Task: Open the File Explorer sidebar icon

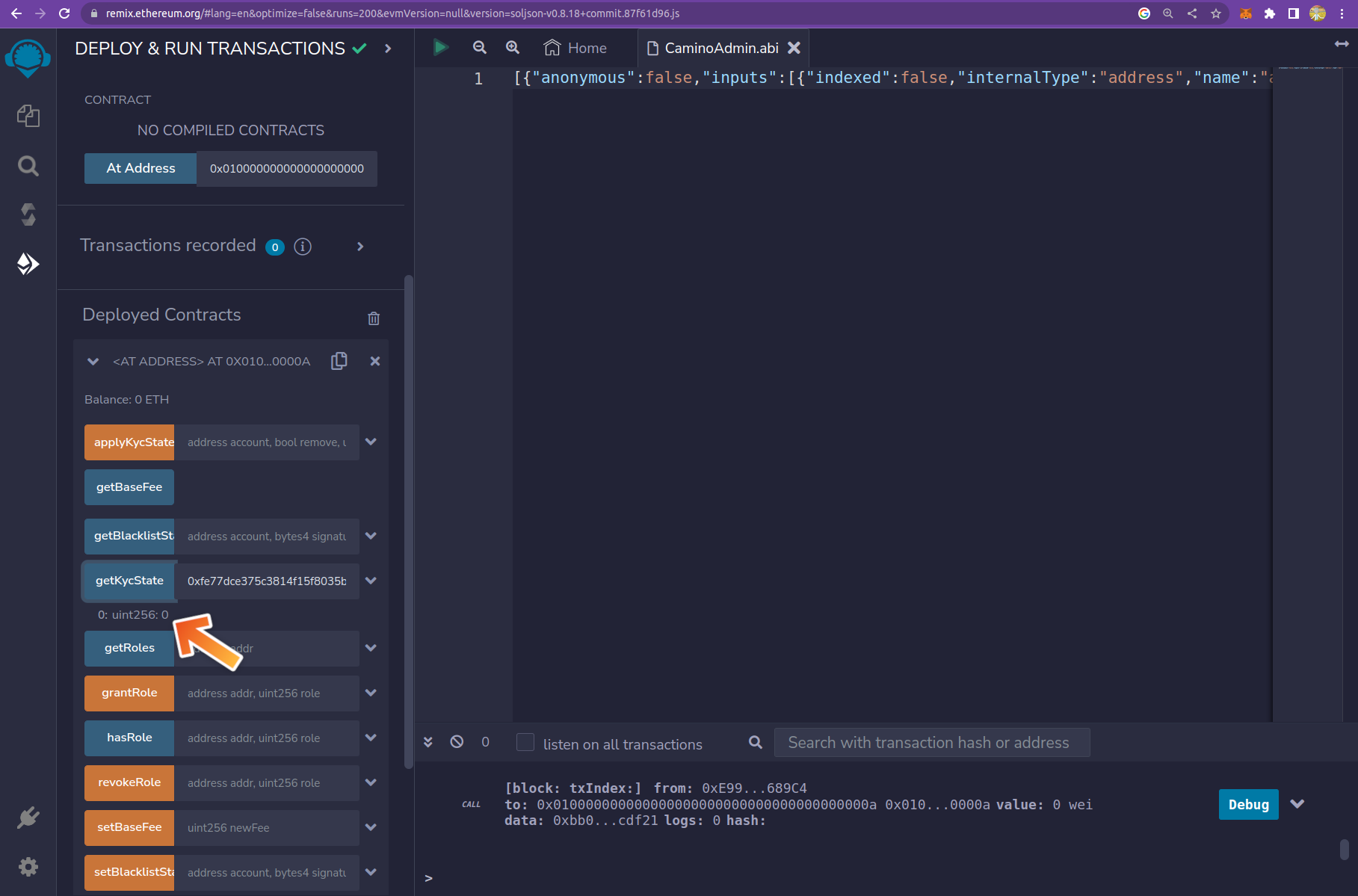Action: [28, 116]
